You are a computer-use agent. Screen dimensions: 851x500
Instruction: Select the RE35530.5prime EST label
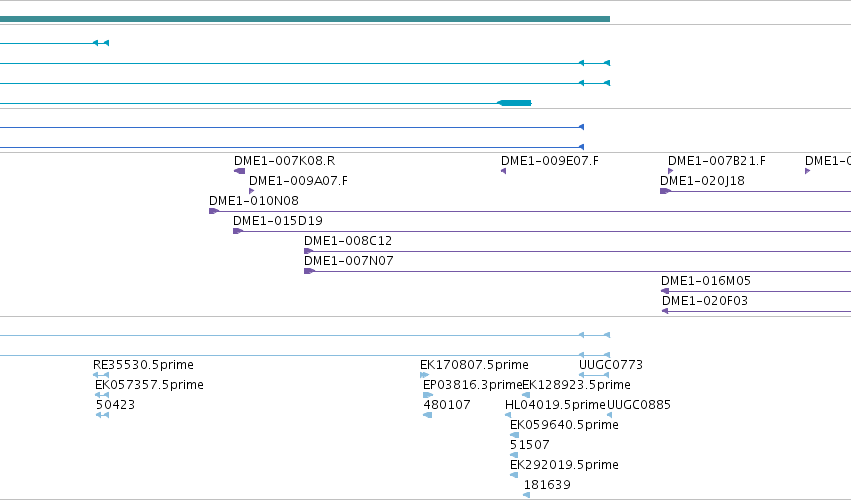[143, 365]
